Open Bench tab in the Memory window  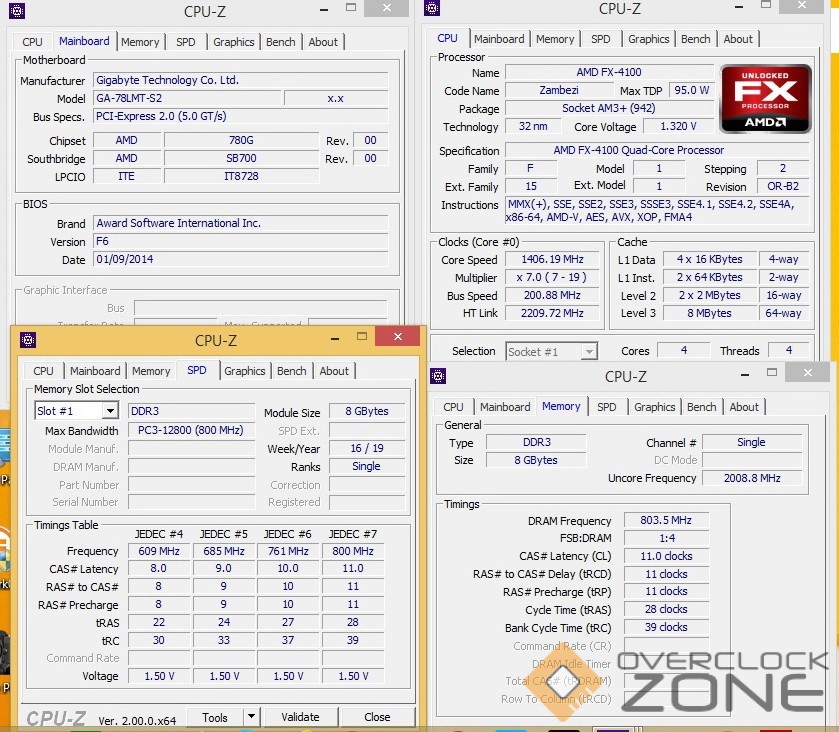coord(701,407)
